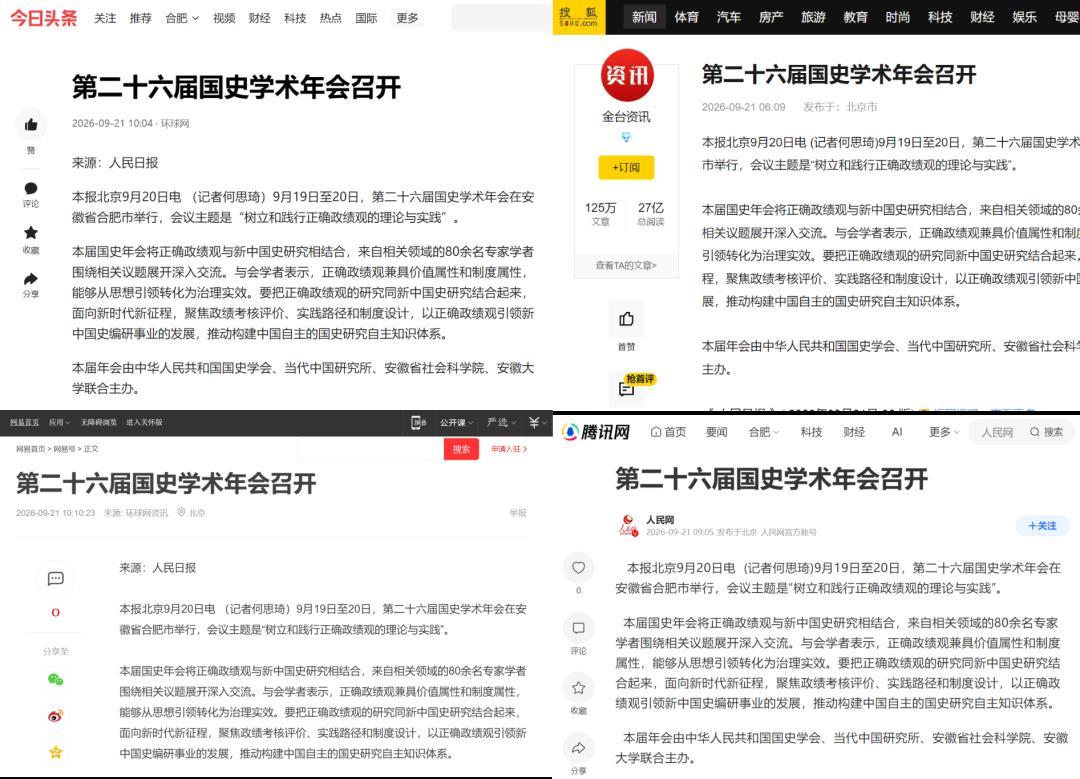Open comments via Toutiao 评论 bubble icon
The image size is (1080, 779).
click(x=31, y=189)
